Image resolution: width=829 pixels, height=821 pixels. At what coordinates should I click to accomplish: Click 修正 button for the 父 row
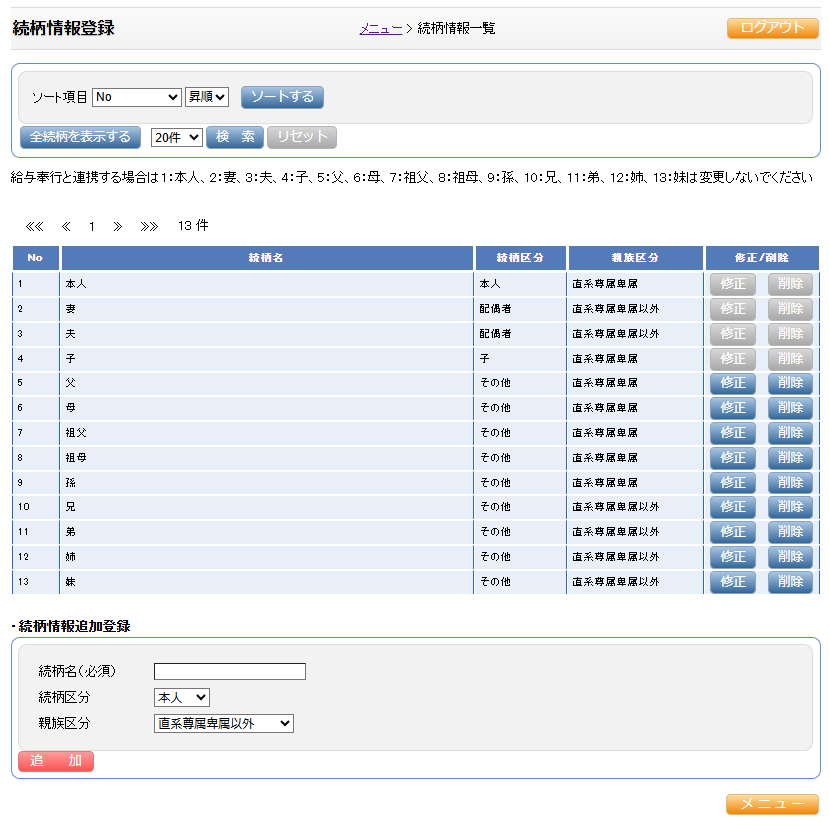click(x=732, y=383)
